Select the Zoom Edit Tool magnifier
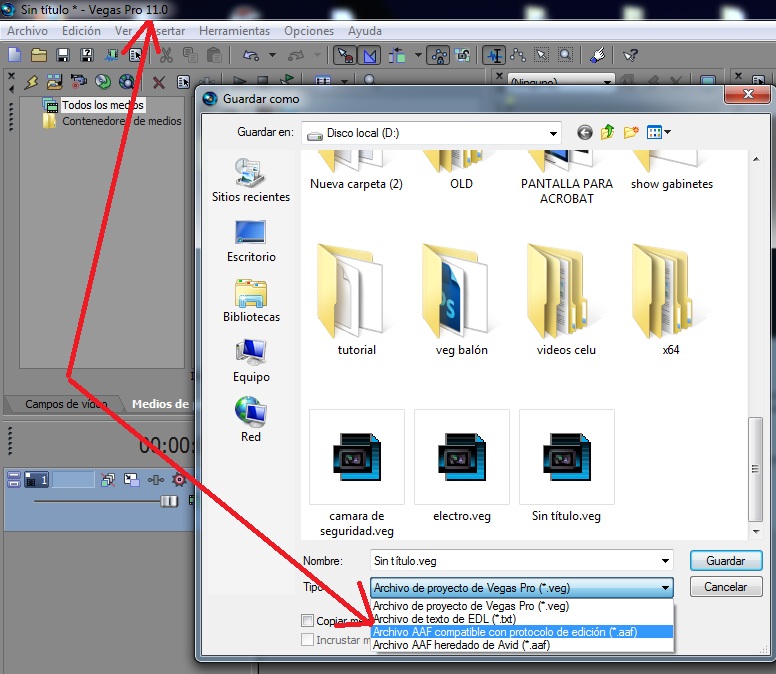The image size is (776, 674). click(565, 55)
